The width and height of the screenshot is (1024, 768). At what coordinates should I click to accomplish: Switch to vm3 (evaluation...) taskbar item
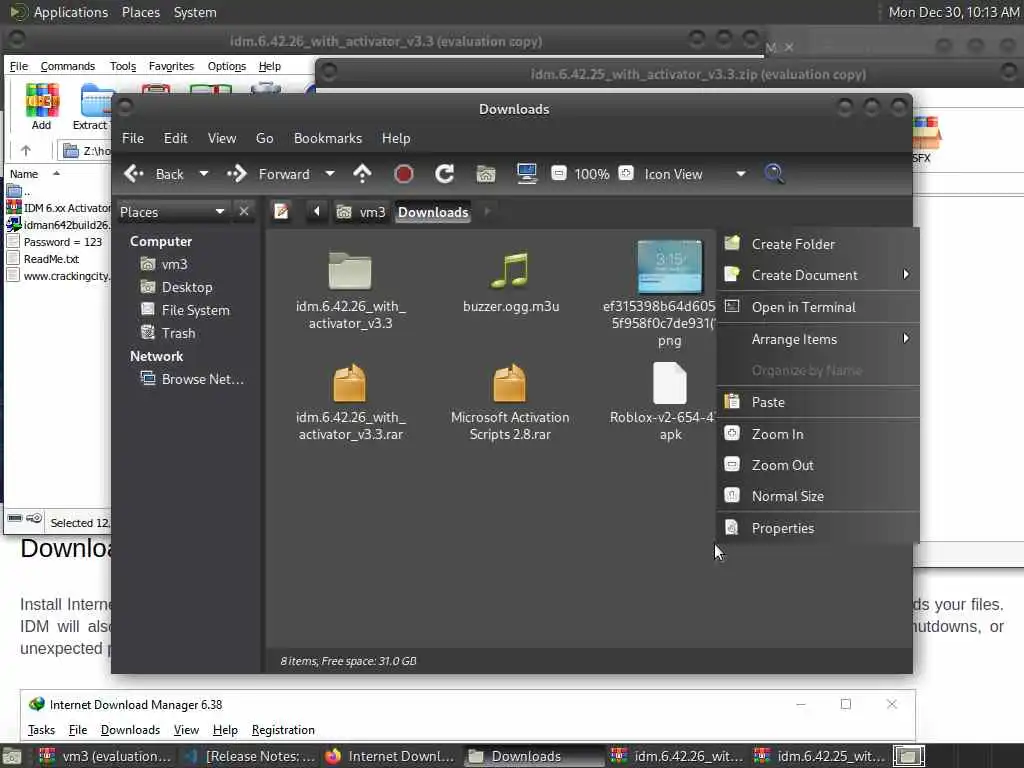point(106,756)
